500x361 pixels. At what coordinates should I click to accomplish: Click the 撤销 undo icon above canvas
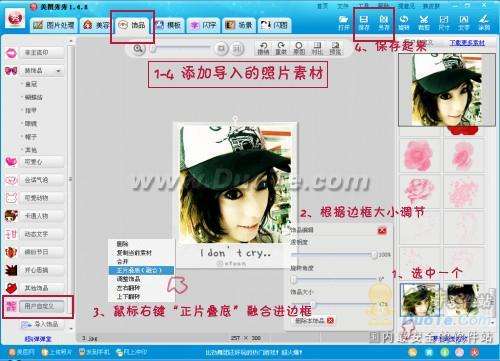click(x=263, y=48)
